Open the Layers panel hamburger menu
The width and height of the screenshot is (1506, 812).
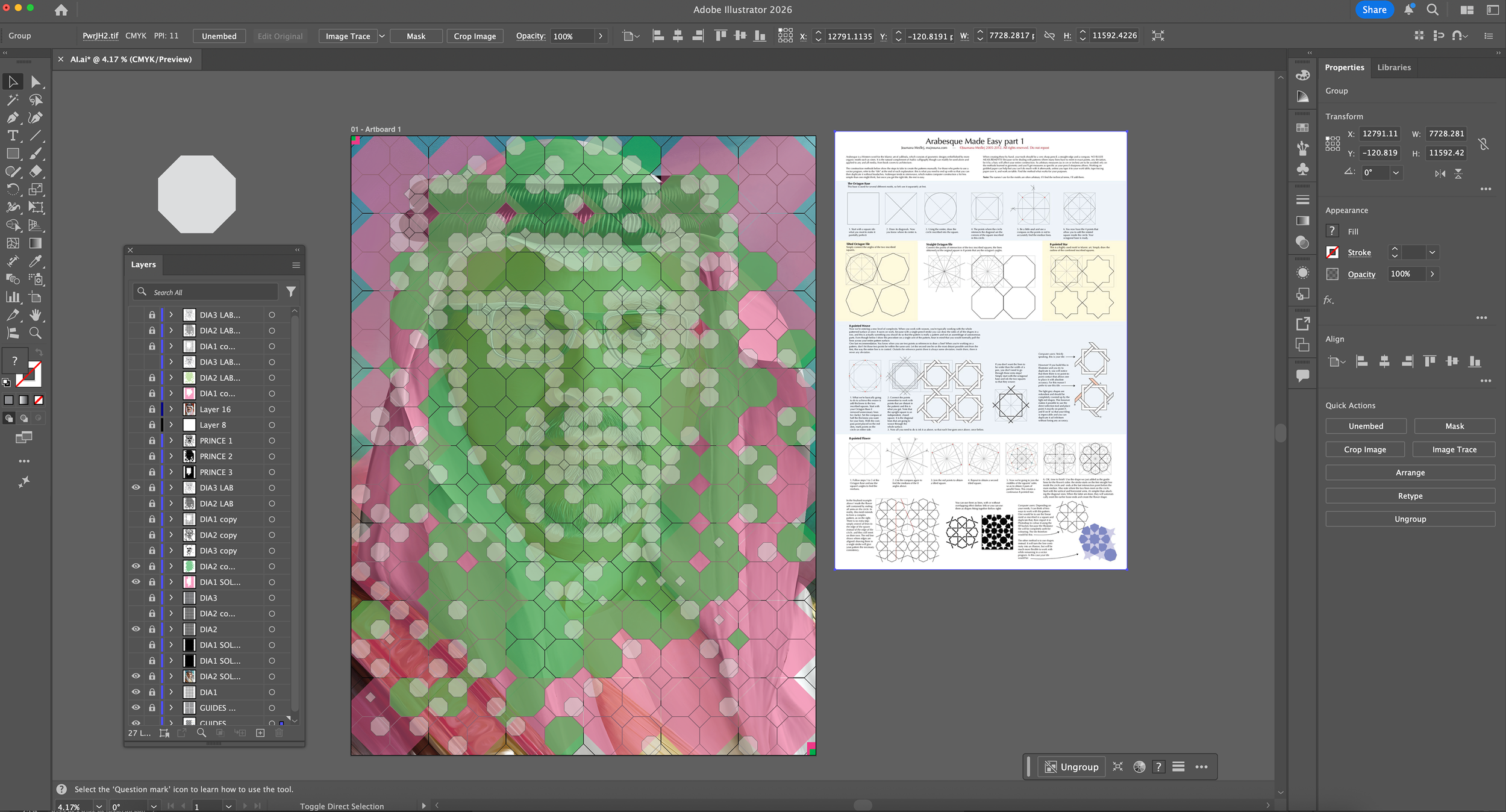pyautogui.click(x=296, y=265)
